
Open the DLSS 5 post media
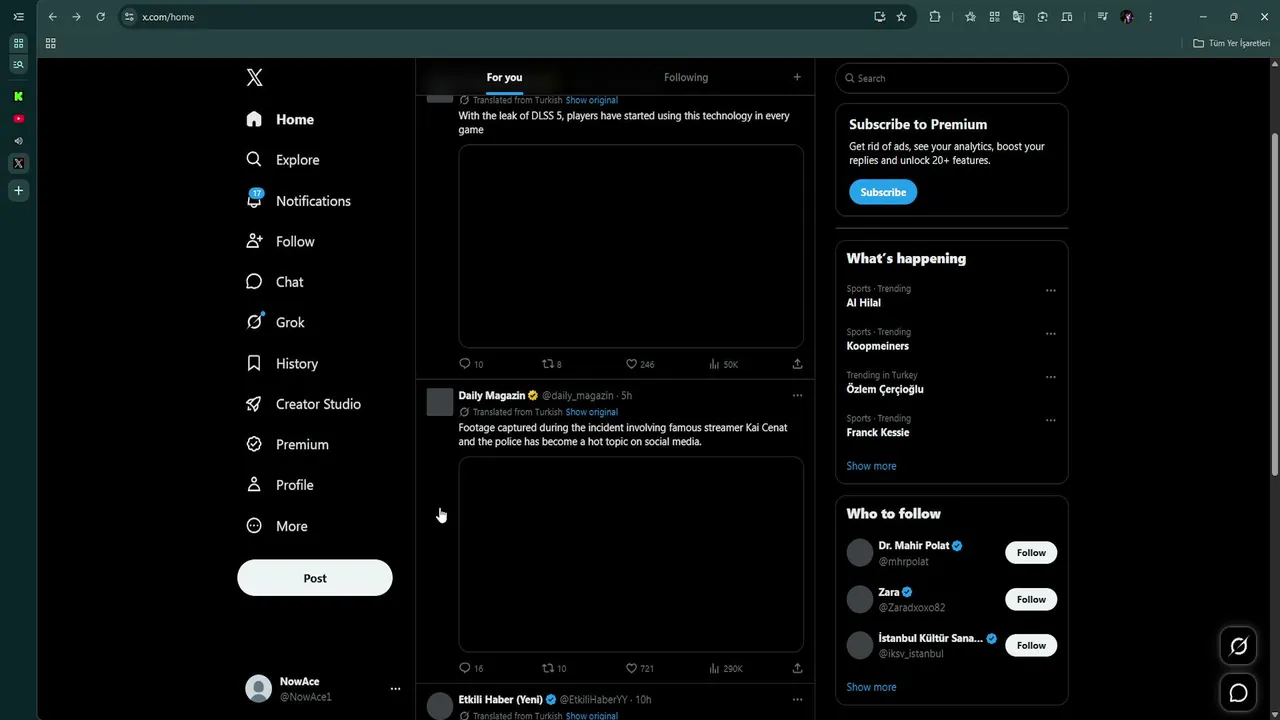click(631, 246)
